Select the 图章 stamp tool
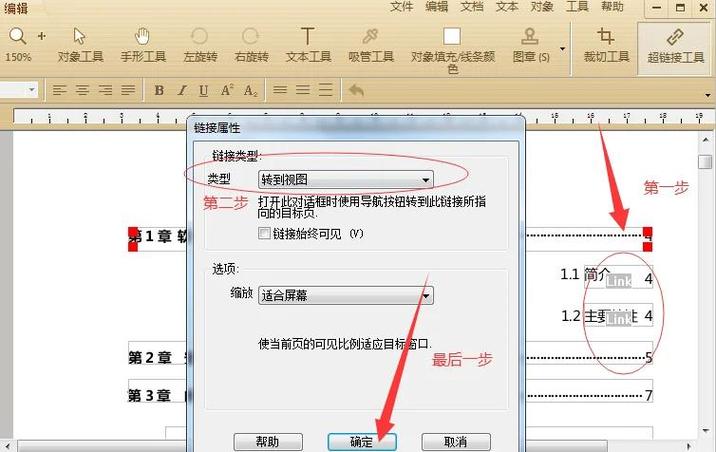 coord(530,45)
